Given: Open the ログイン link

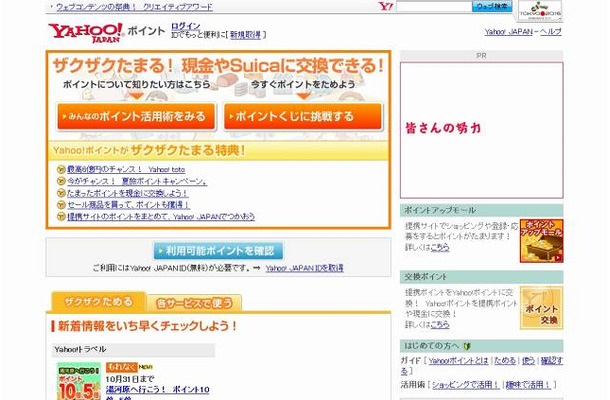Looking at the screenshot, I should pyautogui.click(x=185, y=26).
